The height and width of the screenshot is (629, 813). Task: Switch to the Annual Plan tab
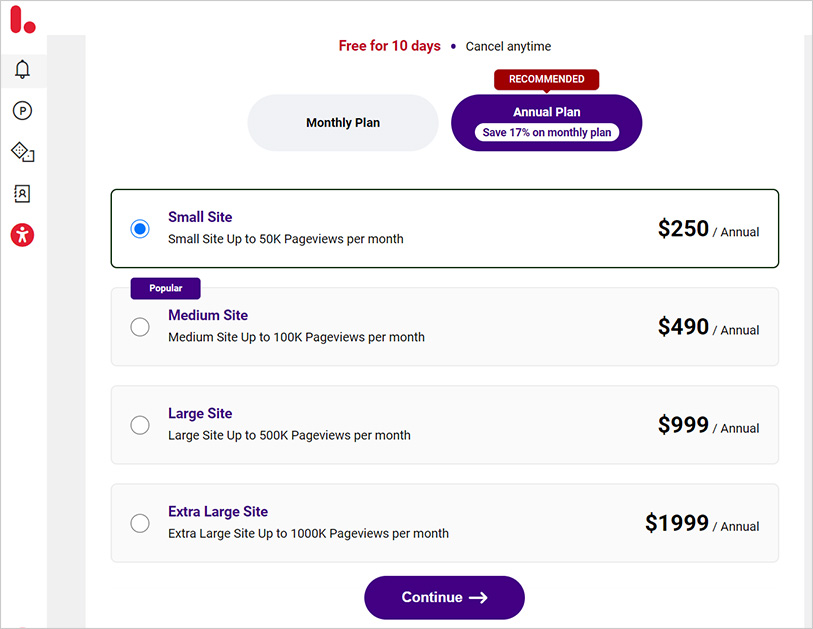[546, 122]
